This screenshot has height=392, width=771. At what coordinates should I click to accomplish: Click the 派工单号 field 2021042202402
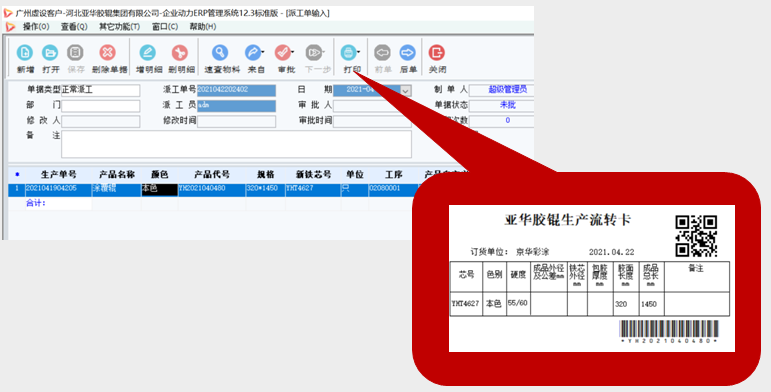237,90
